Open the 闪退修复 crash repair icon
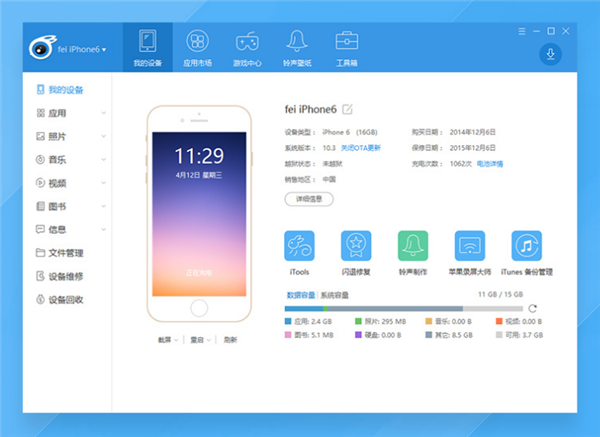 tap(356, 246)
